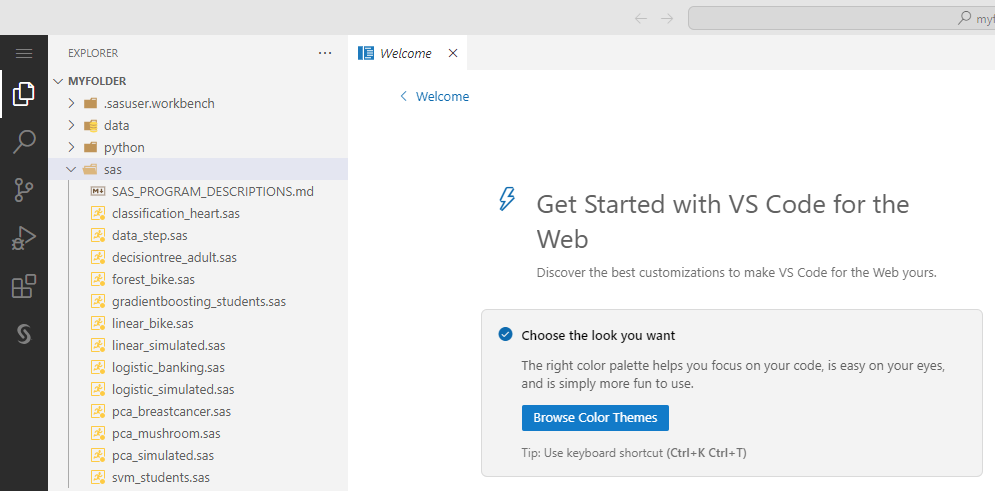Toggle the 'Choose the look you want' checkmark
This screenshot has width=995, height=491.
tap(505, 335)
